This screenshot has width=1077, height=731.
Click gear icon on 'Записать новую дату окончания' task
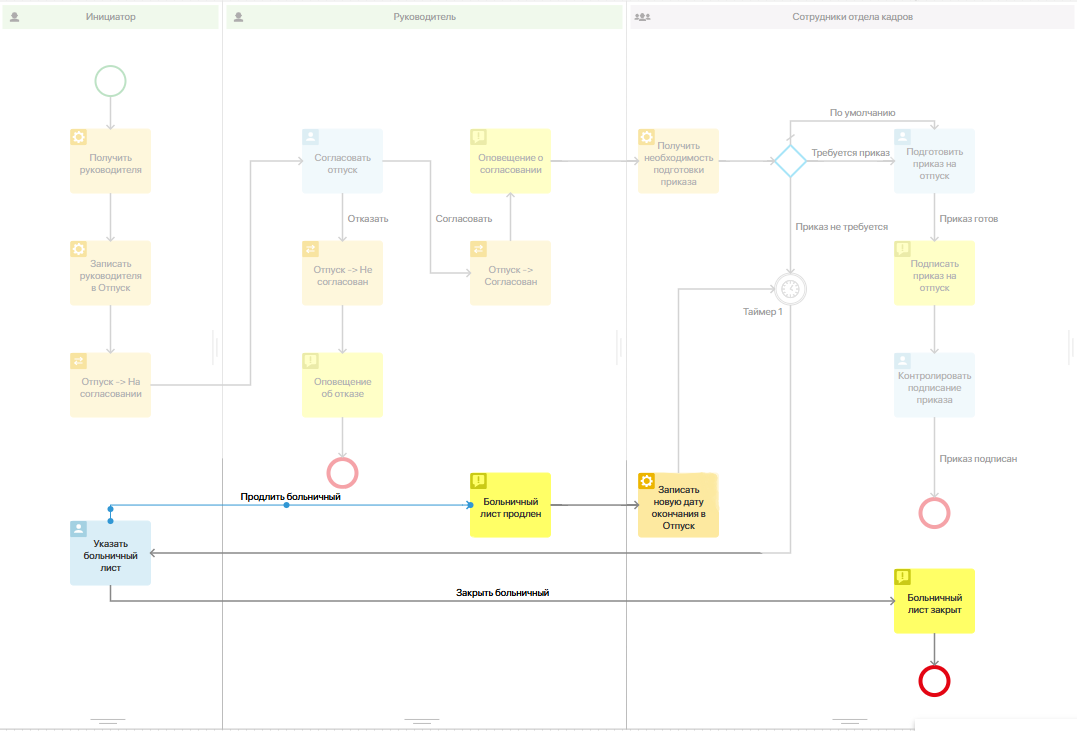point(646,481)
